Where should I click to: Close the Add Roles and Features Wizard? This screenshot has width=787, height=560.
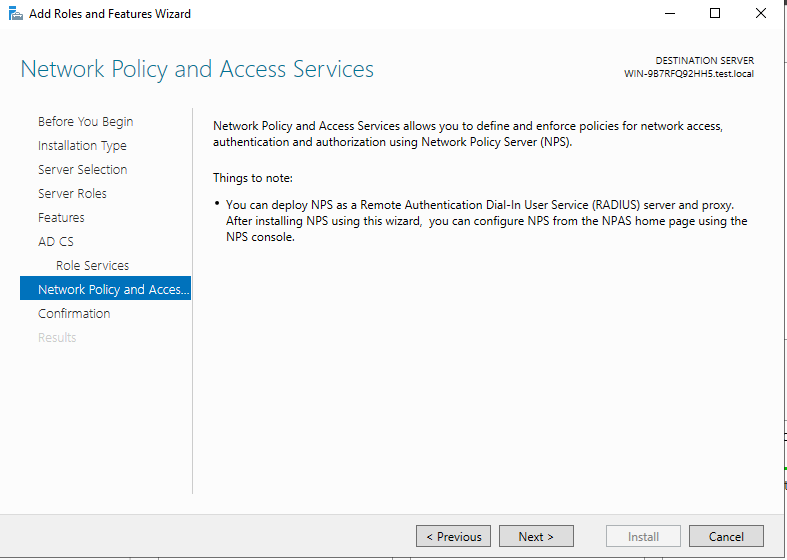(x=761, y=14)
